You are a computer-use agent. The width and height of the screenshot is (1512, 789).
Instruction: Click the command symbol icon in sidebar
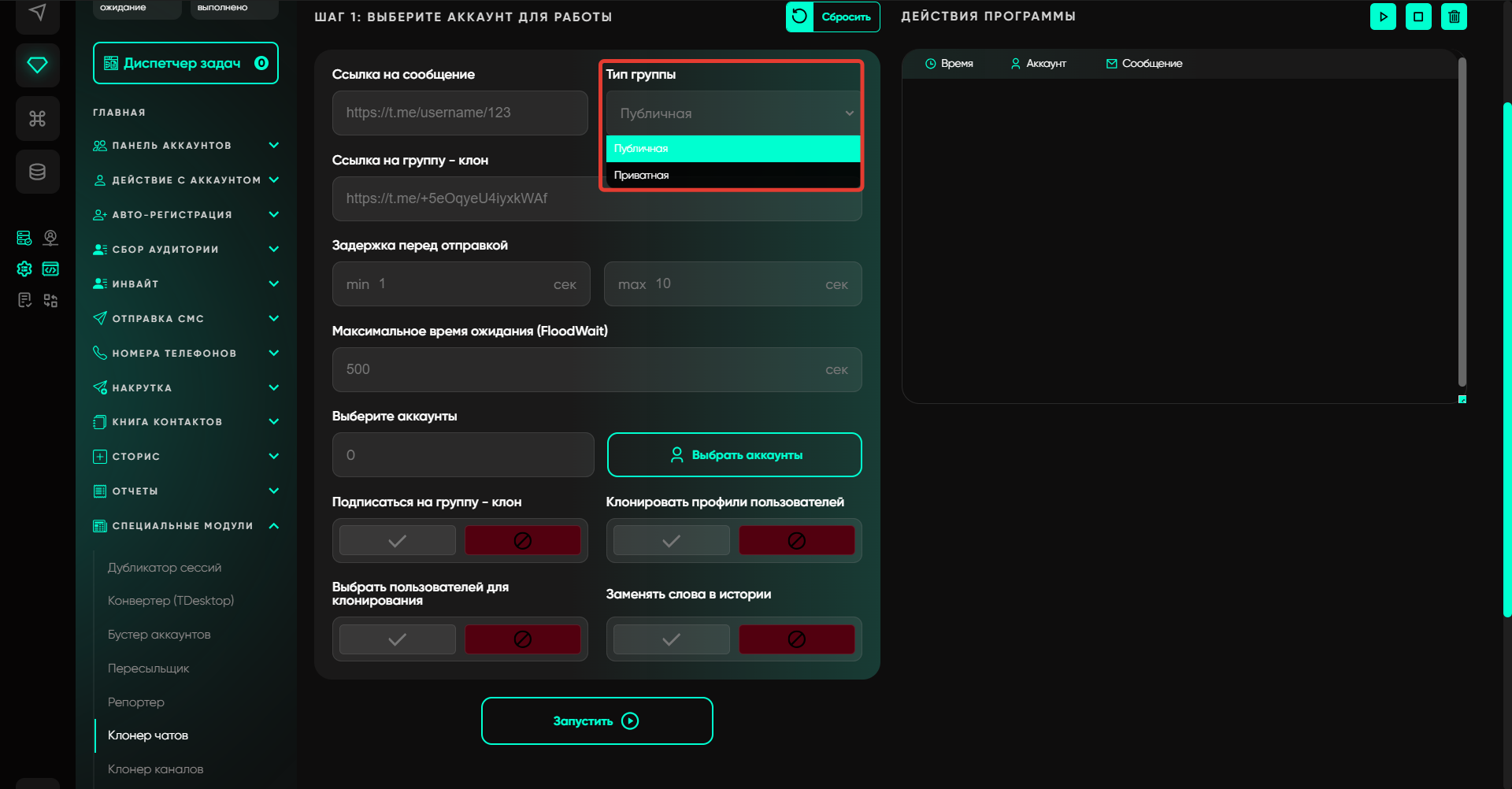coord(37,118)
